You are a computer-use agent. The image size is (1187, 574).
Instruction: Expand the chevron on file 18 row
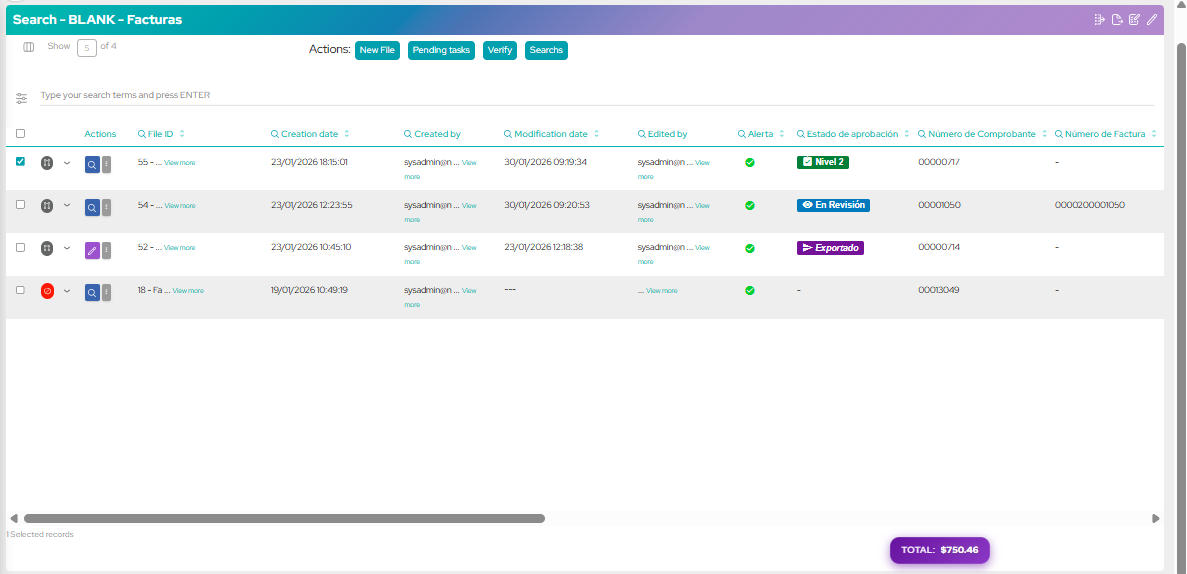(x=67, y=291)
